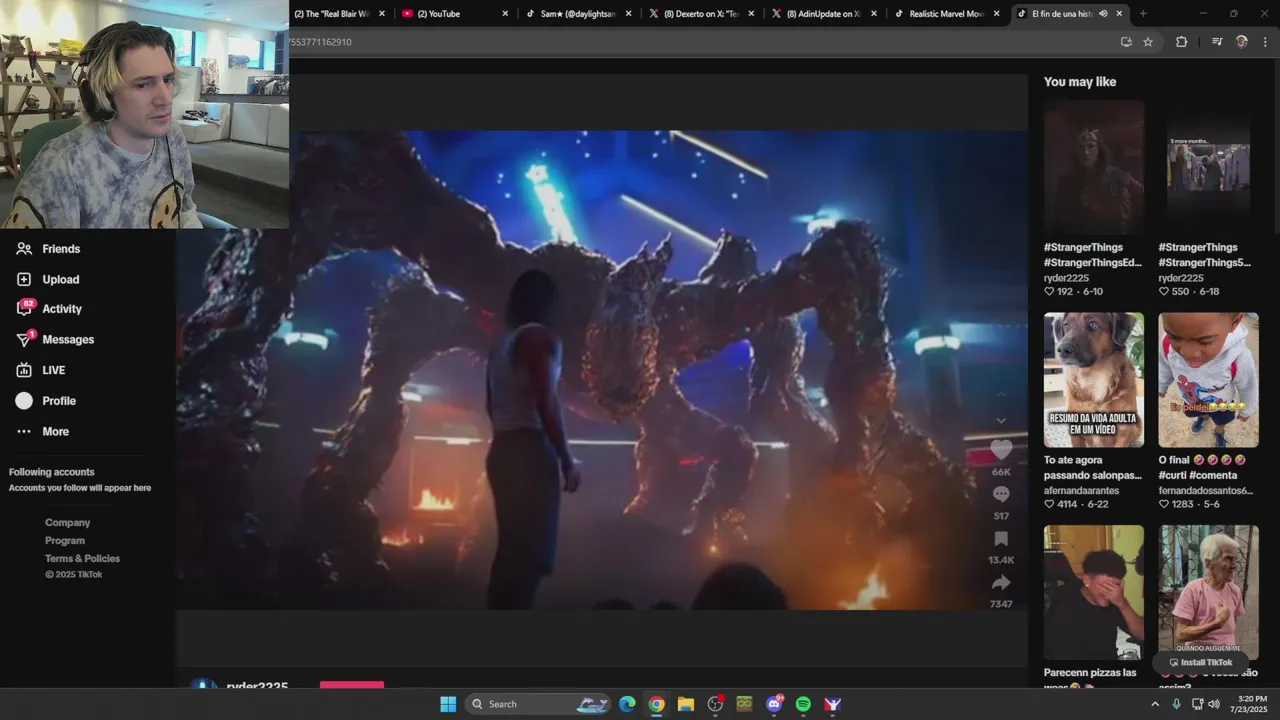
Task: Open the More options menu in the sidebar
Action: point(55,432)
